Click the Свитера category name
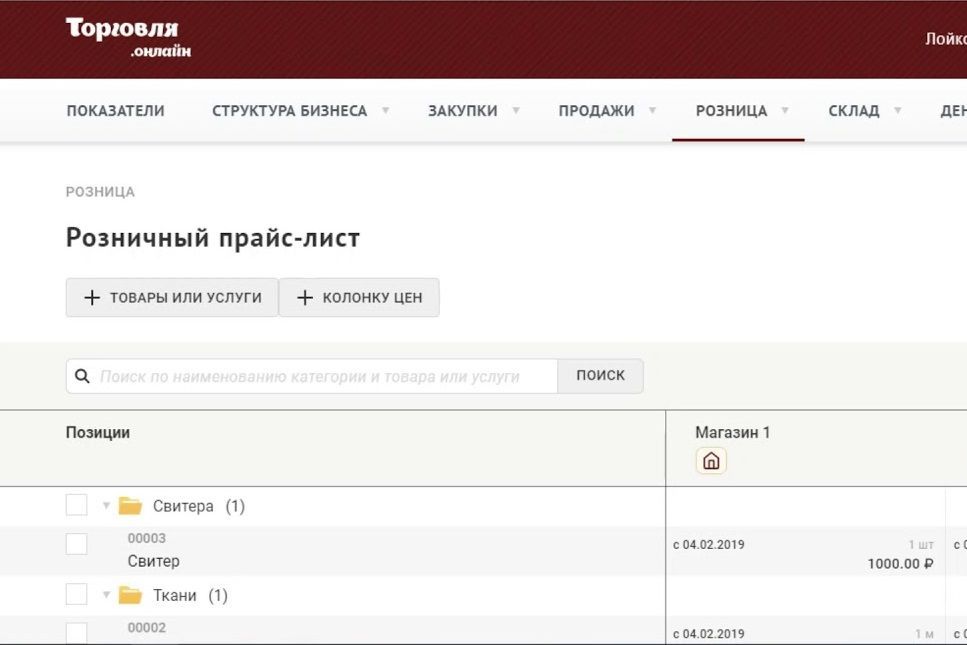967x645 pixels. (x=183, y=506)
